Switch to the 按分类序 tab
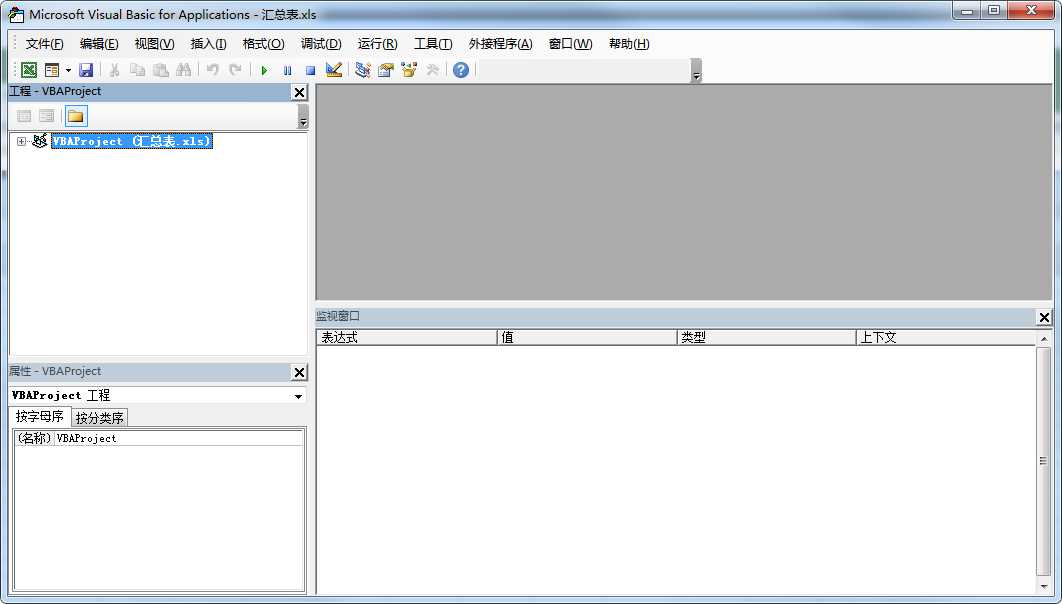 [100, 418]
